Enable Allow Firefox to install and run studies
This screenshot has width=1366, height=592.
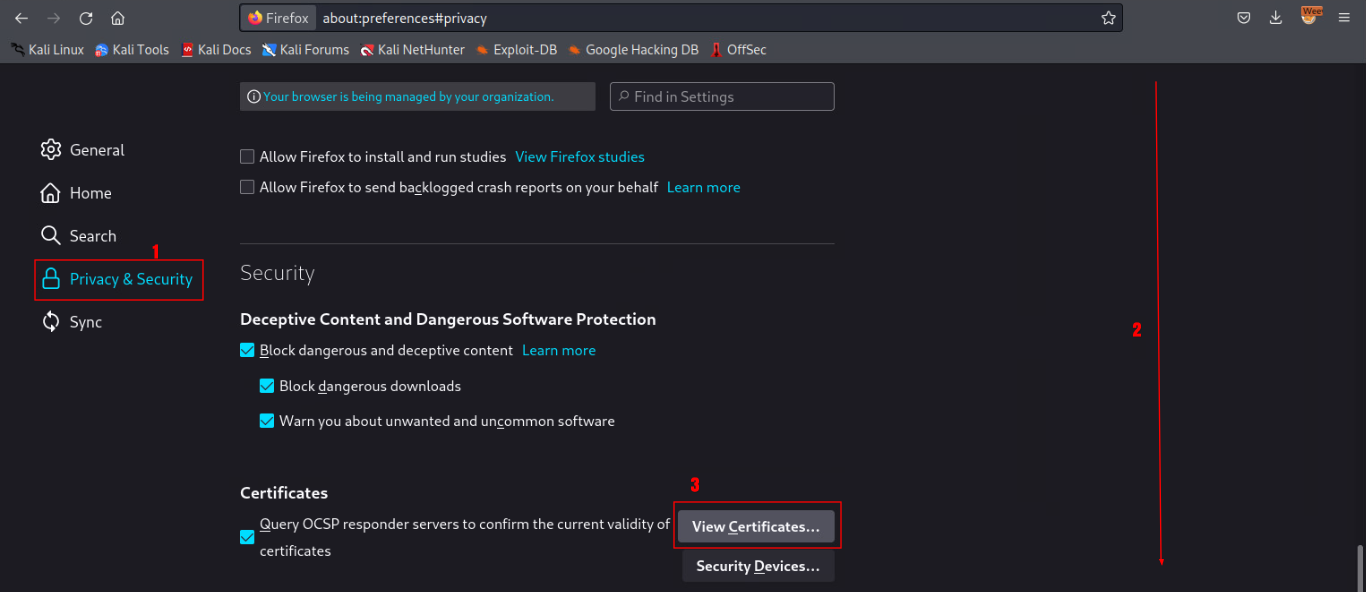(x=247, y=157)
